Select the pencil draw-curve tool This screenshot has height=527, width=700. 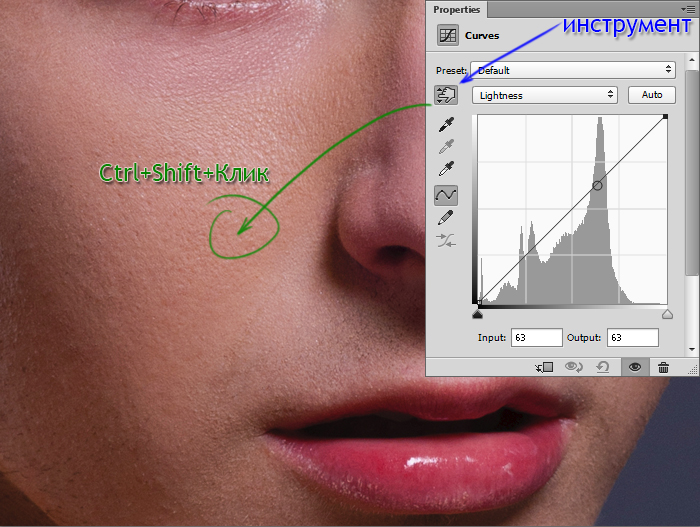tap(446, 217)
